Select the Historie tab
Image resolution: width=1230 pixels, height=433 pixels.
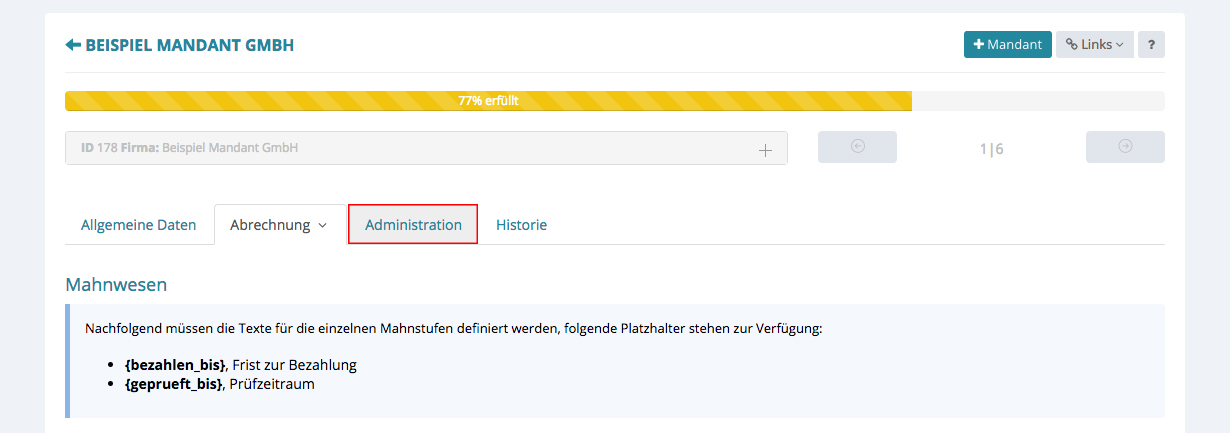521,225
